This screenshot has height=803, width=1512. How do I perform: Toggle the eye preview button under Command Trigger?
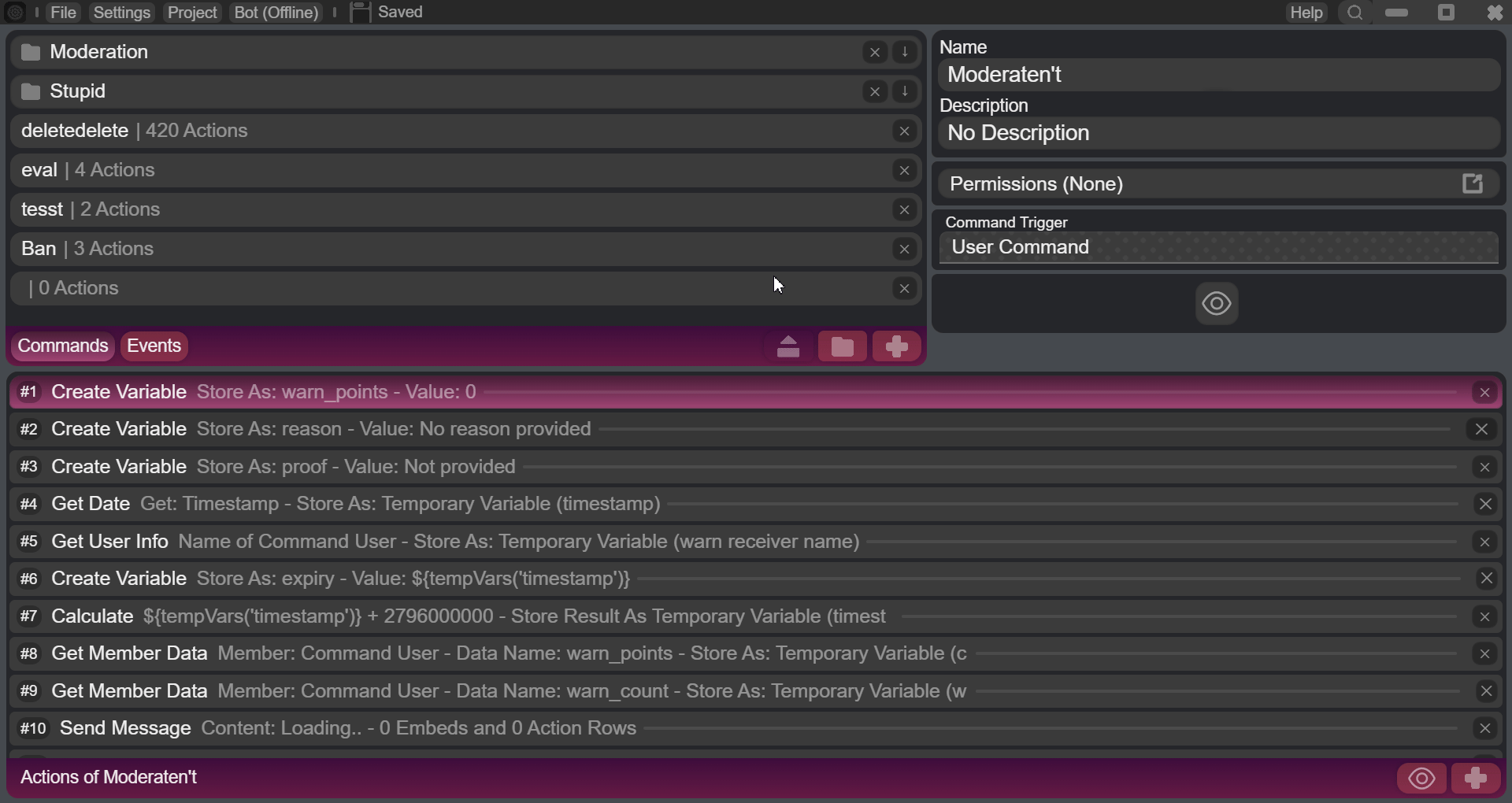pos(1217,303)
